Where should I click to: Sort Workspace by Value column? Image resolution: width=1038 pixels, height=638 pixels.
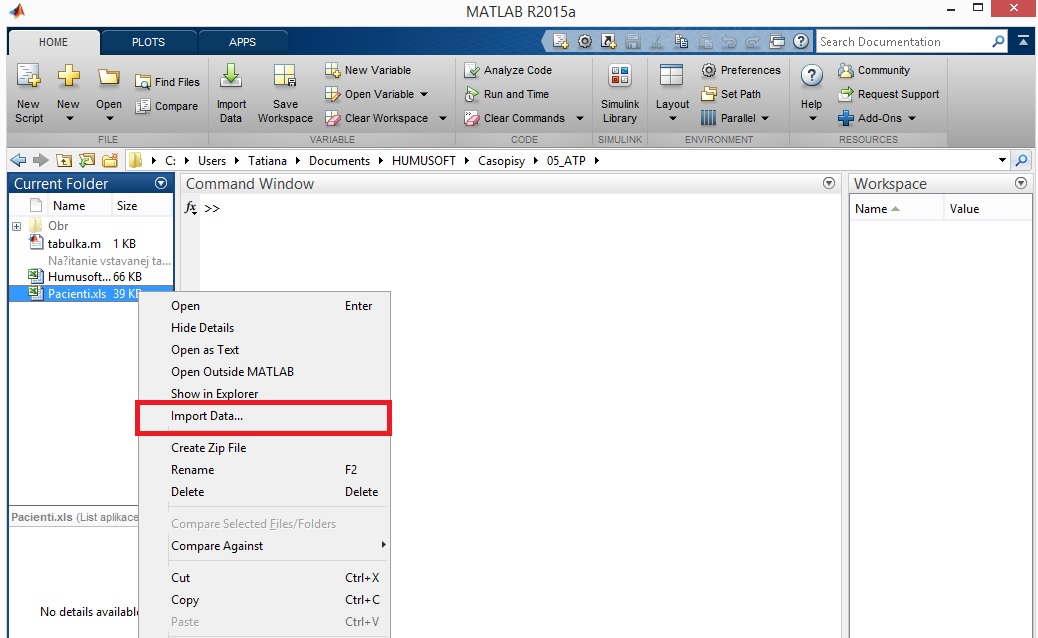click(964, 209)
